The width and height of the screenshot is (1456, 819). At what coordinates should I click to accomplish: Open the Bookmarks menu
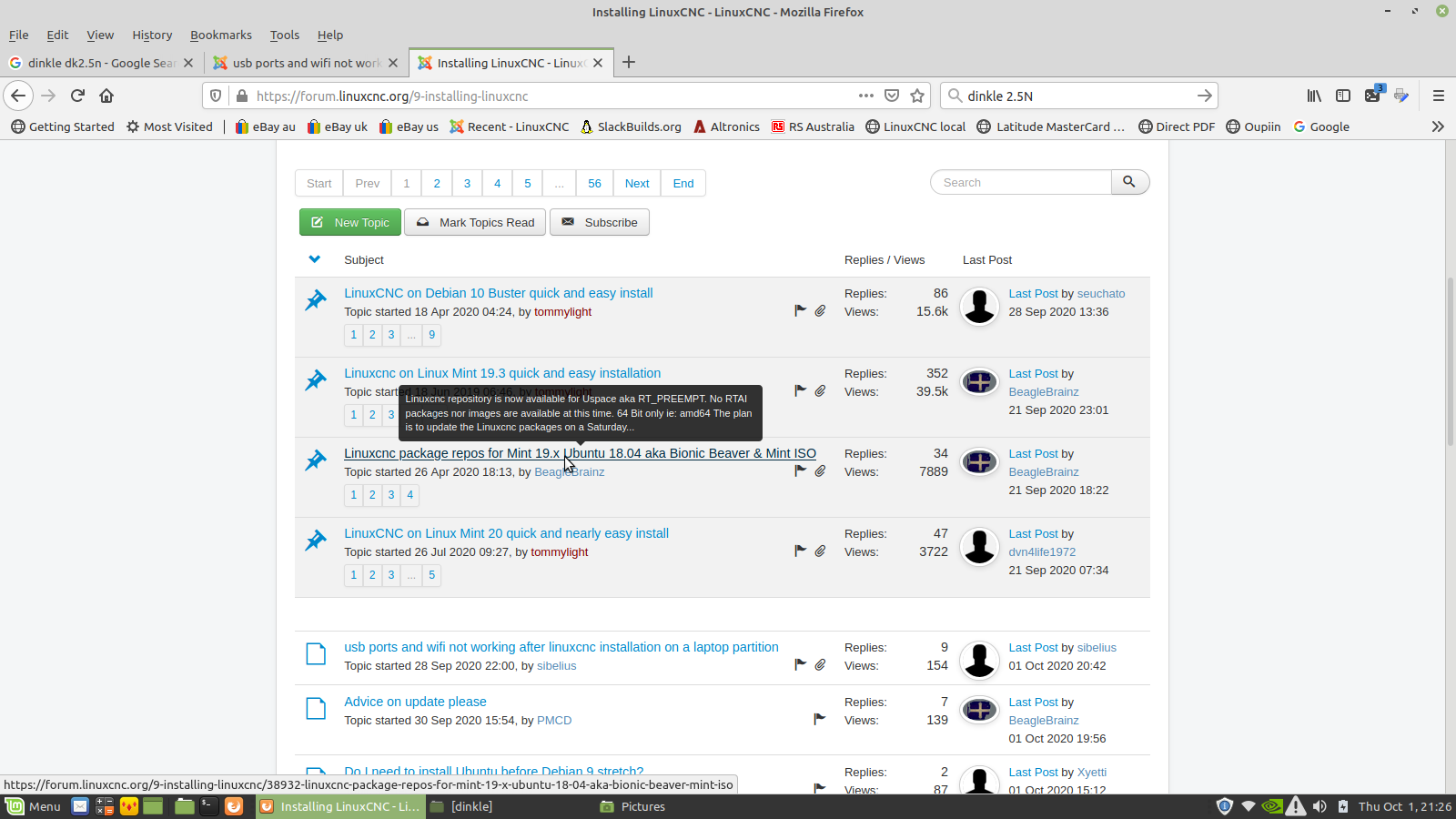click(x=221, y=35)
